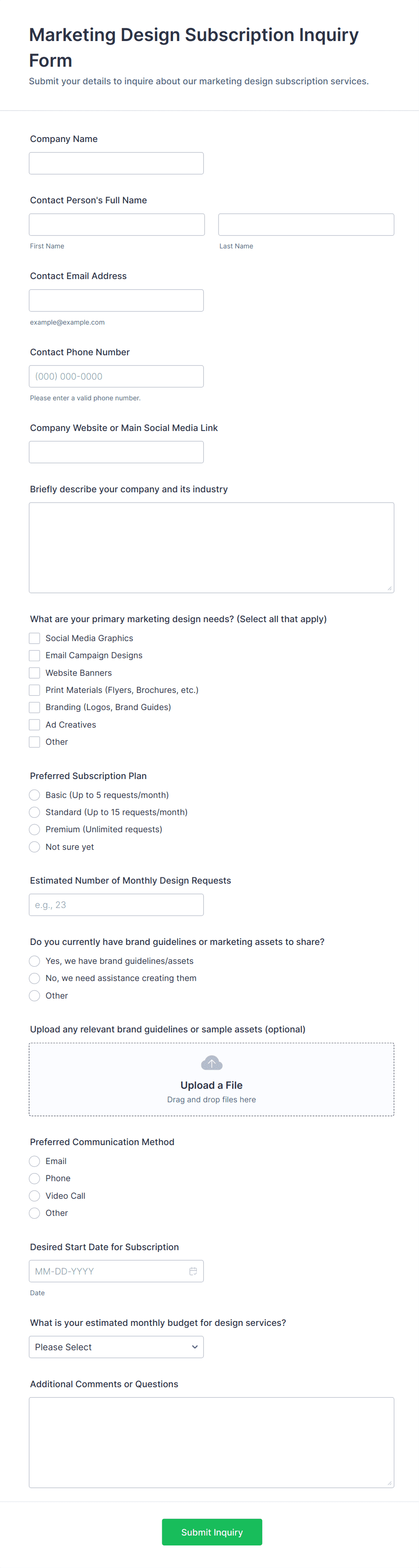This screenshot has height=1568, width=419.
Task: Click the company description text area
Action: tap(212, 547)
